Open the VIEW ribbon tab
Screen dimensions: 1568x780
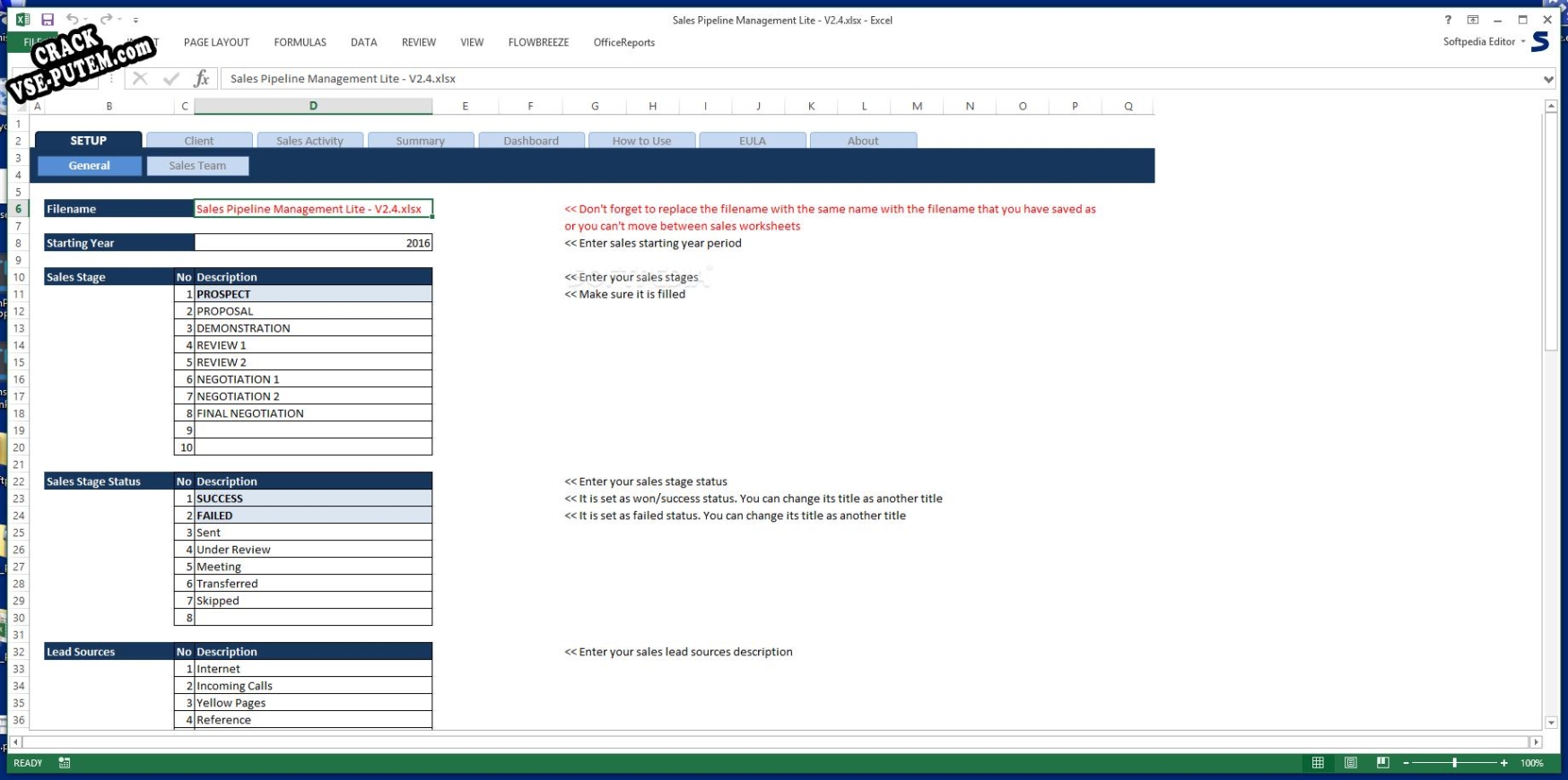pyautogui.click(x=472, y=42)
